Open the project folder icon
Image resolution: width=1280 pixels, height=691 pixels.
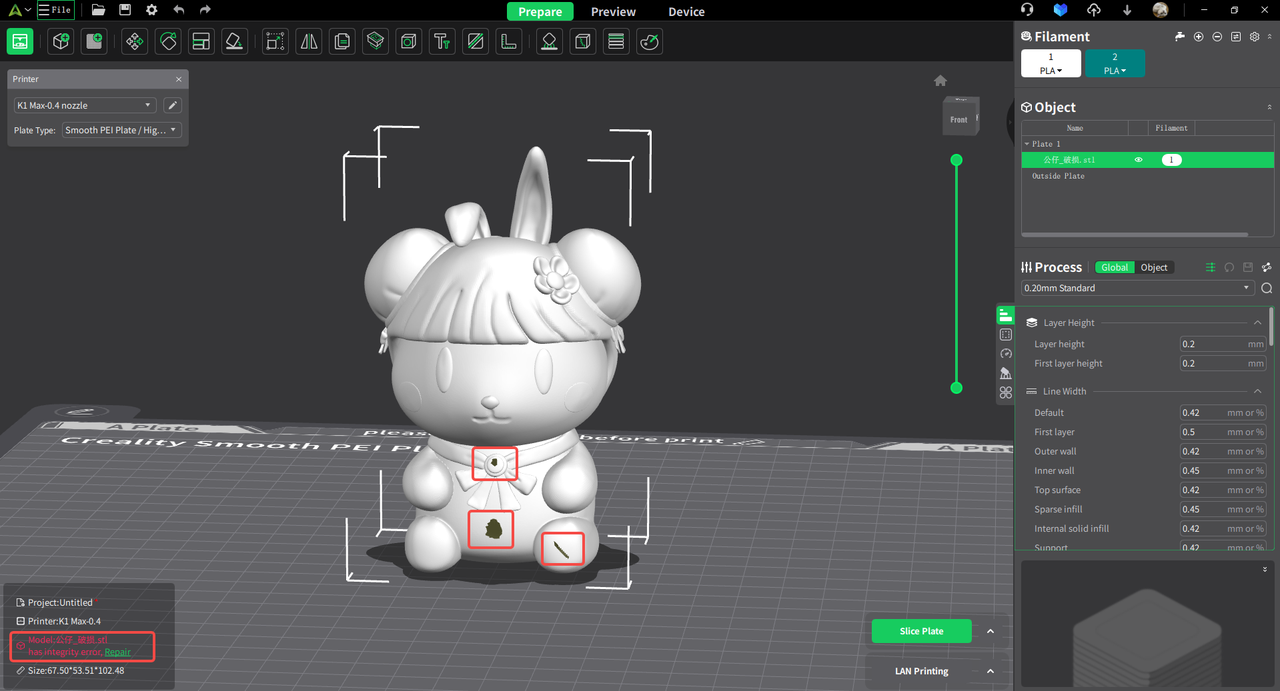(x=98, y=10)
